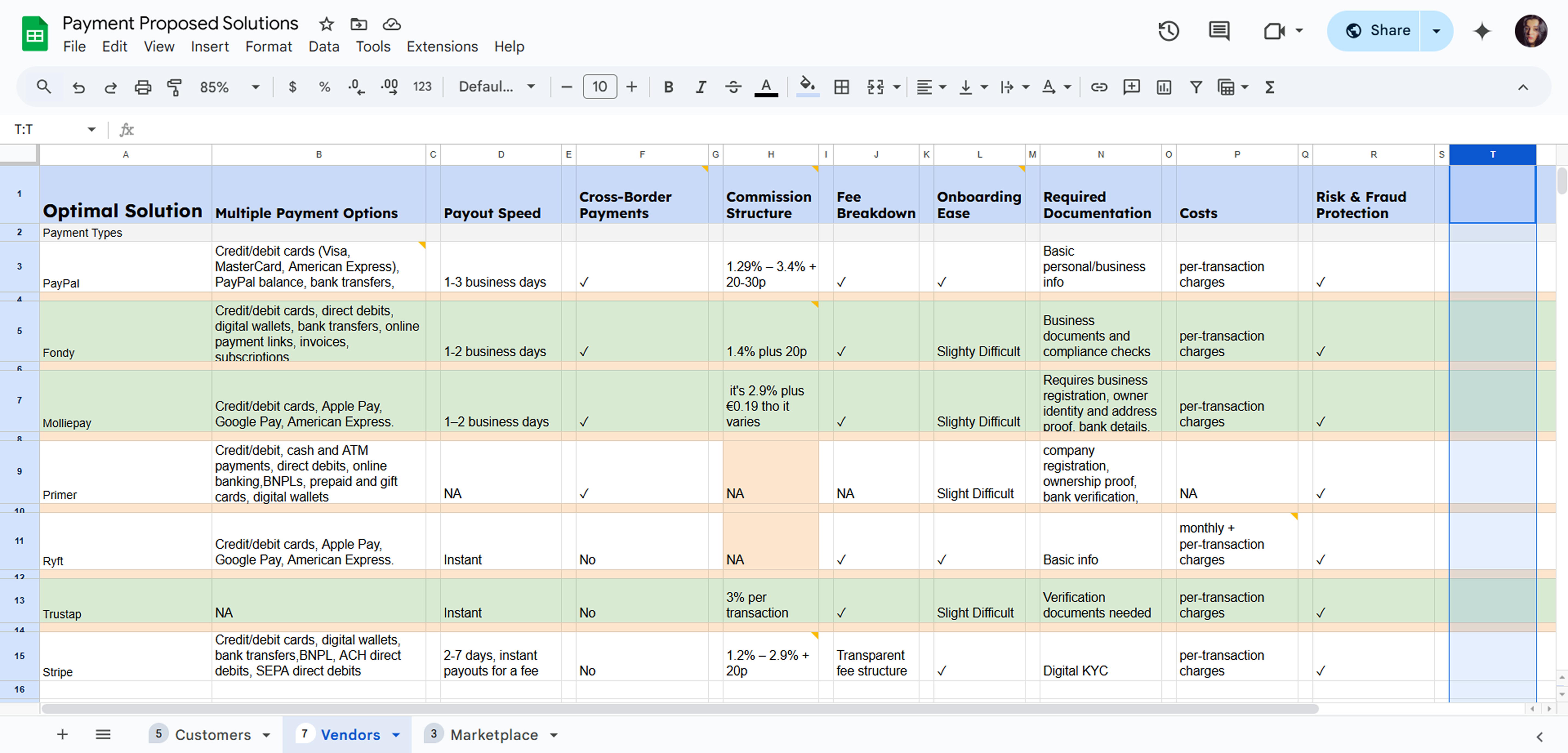This screenshot has width=1568, height=753.
Task: Click the Share button
Action: coord(1378,30)
